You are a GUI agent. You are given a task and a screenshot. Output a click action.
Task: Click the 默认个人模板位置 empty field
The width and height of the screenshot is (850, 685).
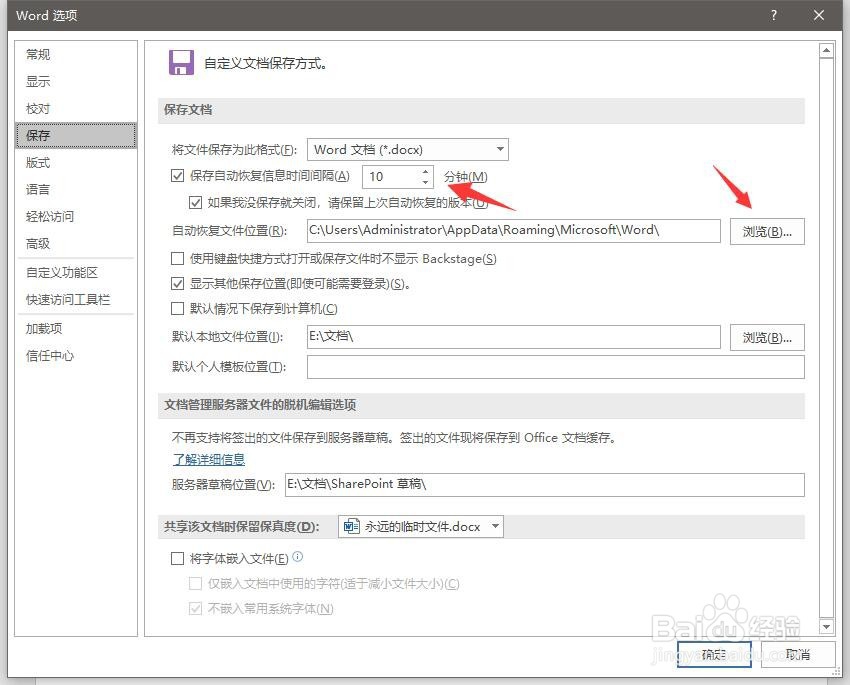pyautogui.click(x=556, y=367)
